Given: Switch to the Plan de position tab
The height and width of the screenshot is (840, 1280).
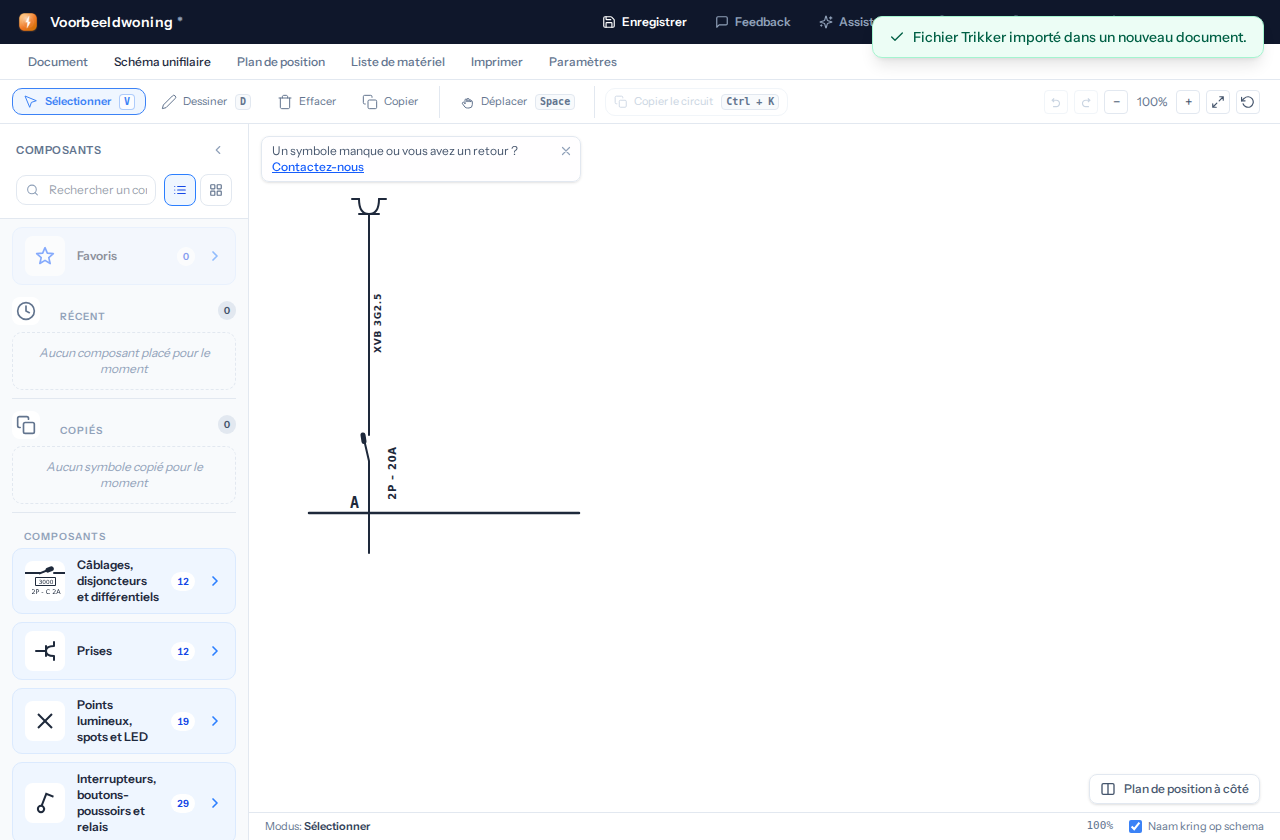Looking at the screenshot, I should [x=281, y=62].
